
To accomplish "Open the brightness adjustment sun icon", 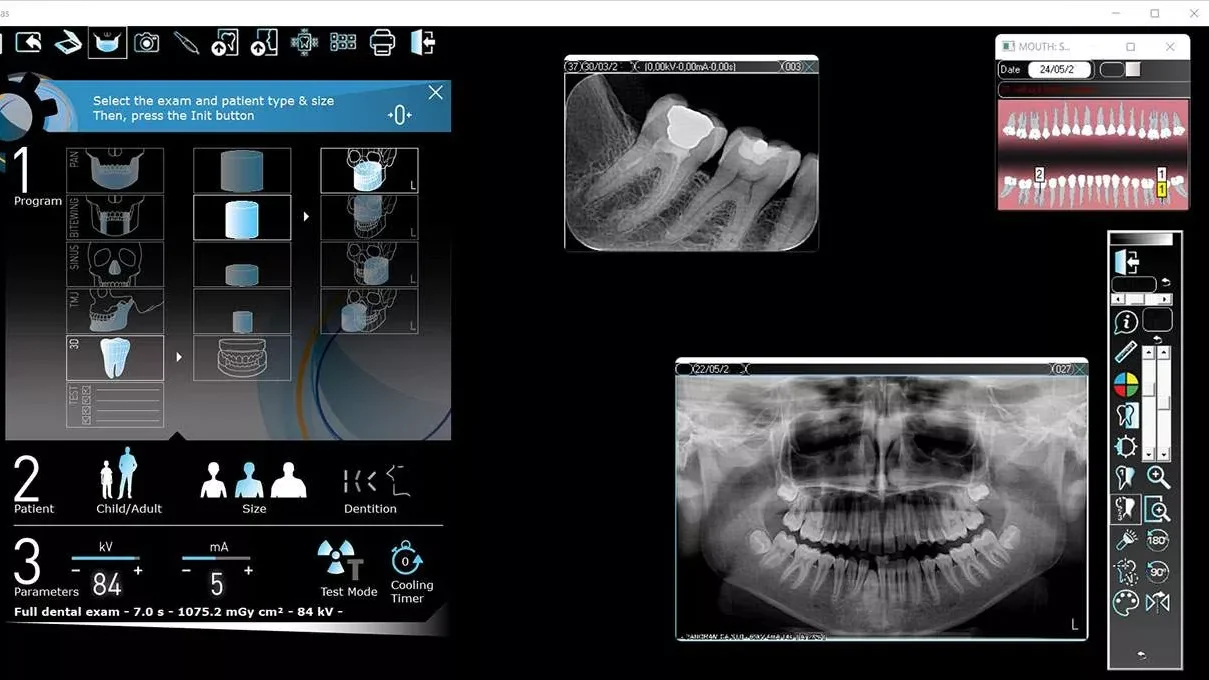I will pyautogui.click(x=1126, y=446).
